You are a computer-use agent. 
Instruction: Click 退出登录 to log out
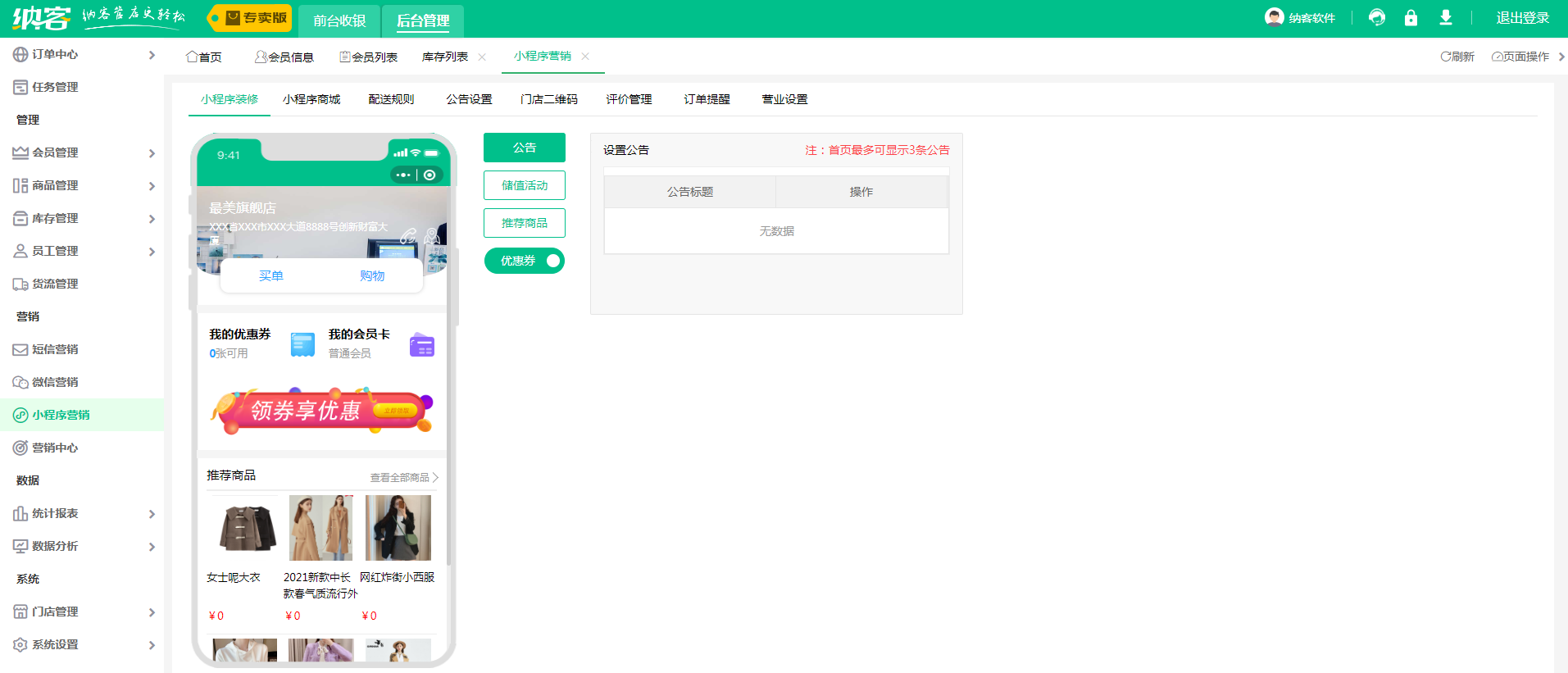point(1523,18)
